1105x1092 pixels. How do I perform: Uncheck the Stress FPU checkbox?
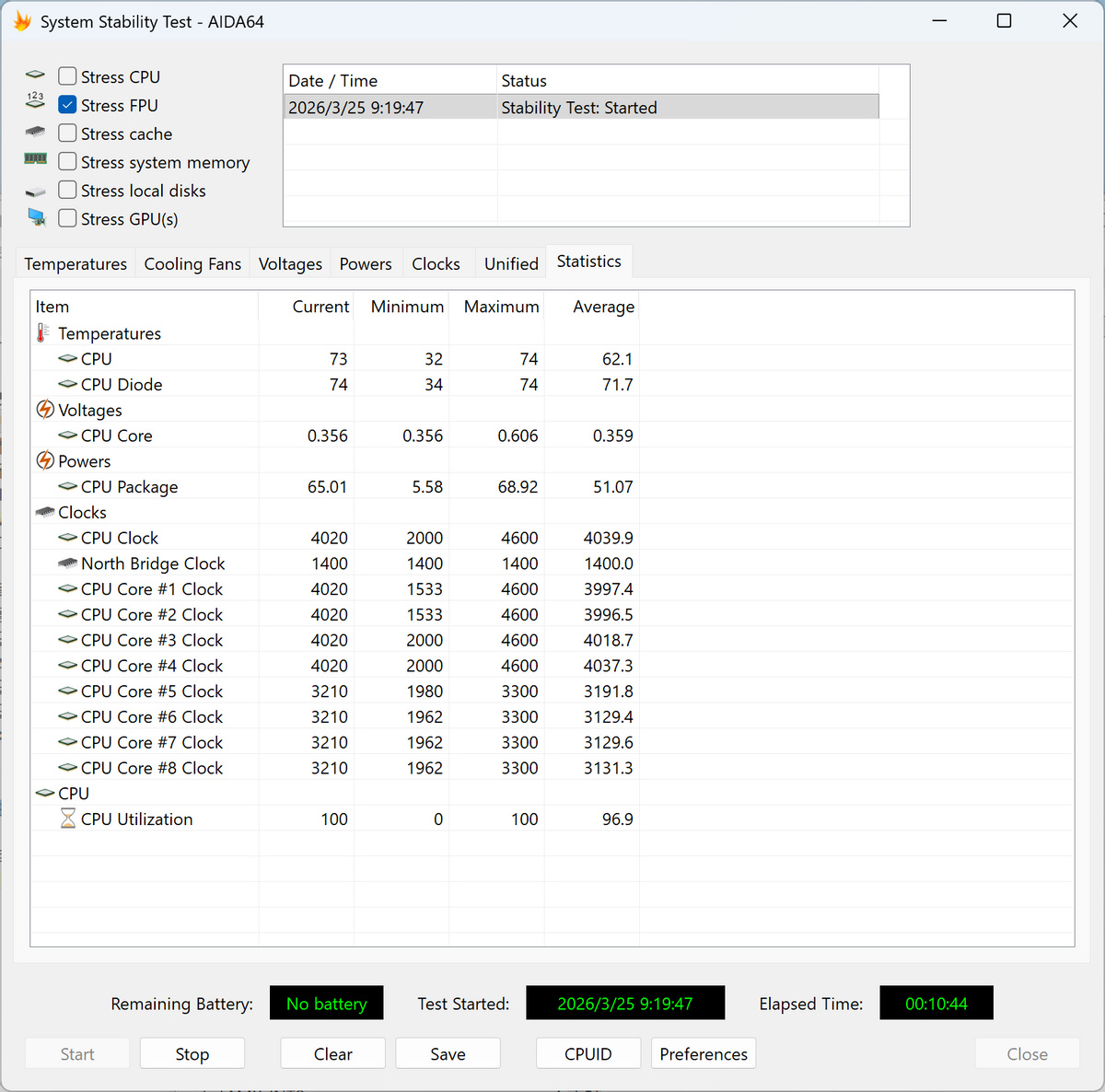click(x=67, y=105)
